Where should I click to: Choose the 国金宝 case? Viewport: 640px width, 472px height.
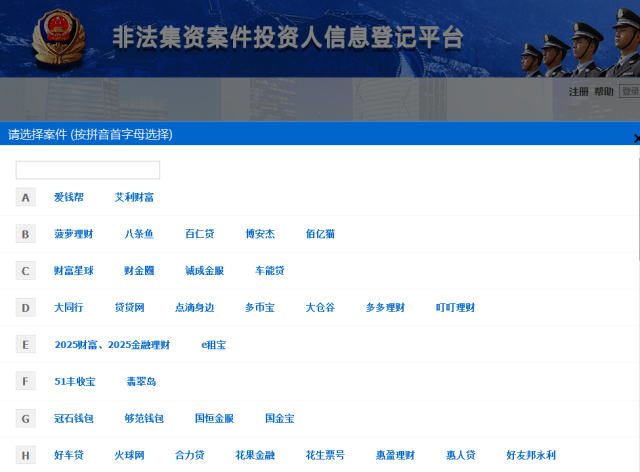[280, 419]
